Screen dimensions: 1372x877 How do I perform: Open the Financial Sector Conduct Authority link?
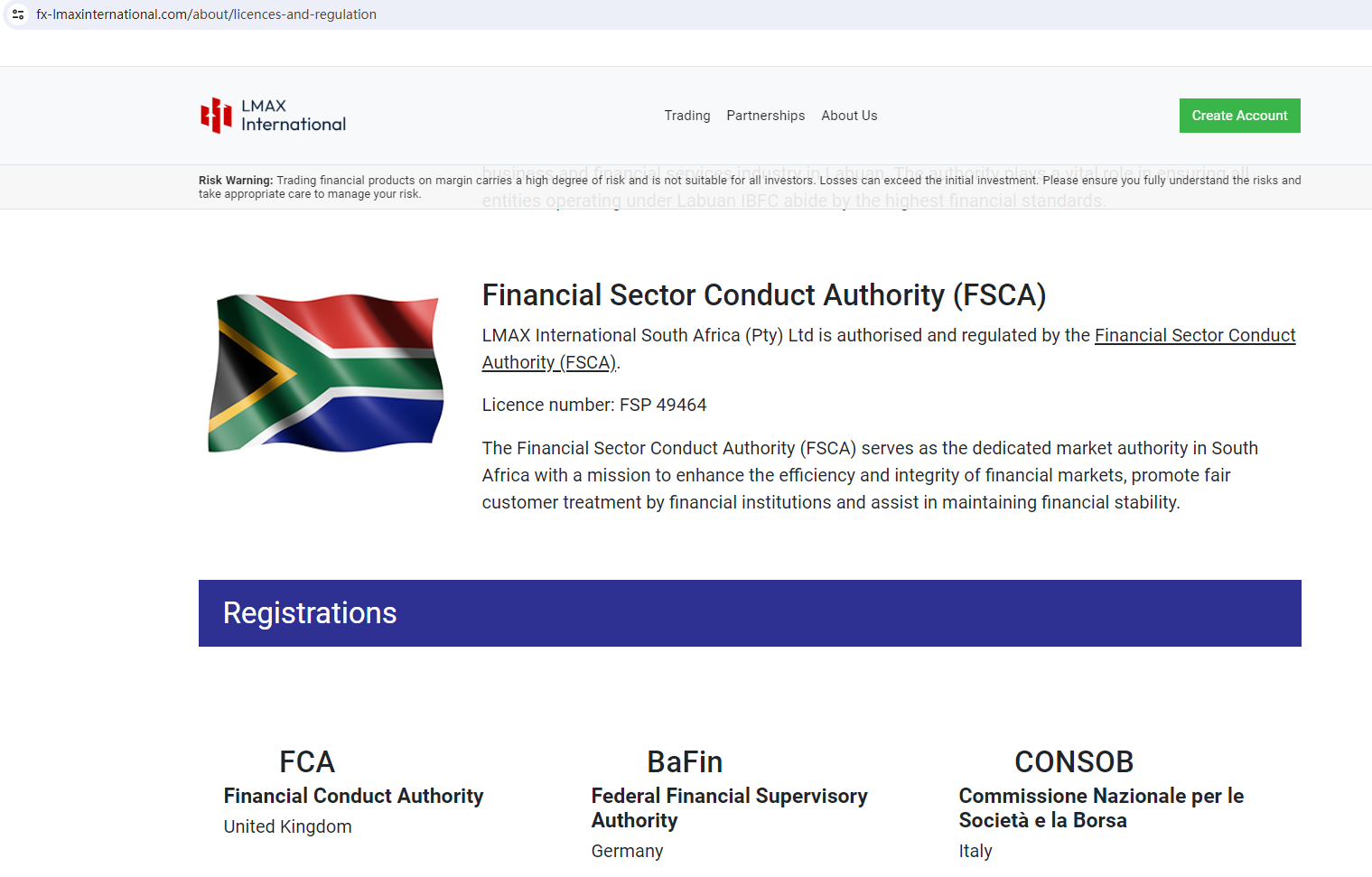pos(1194,336)
